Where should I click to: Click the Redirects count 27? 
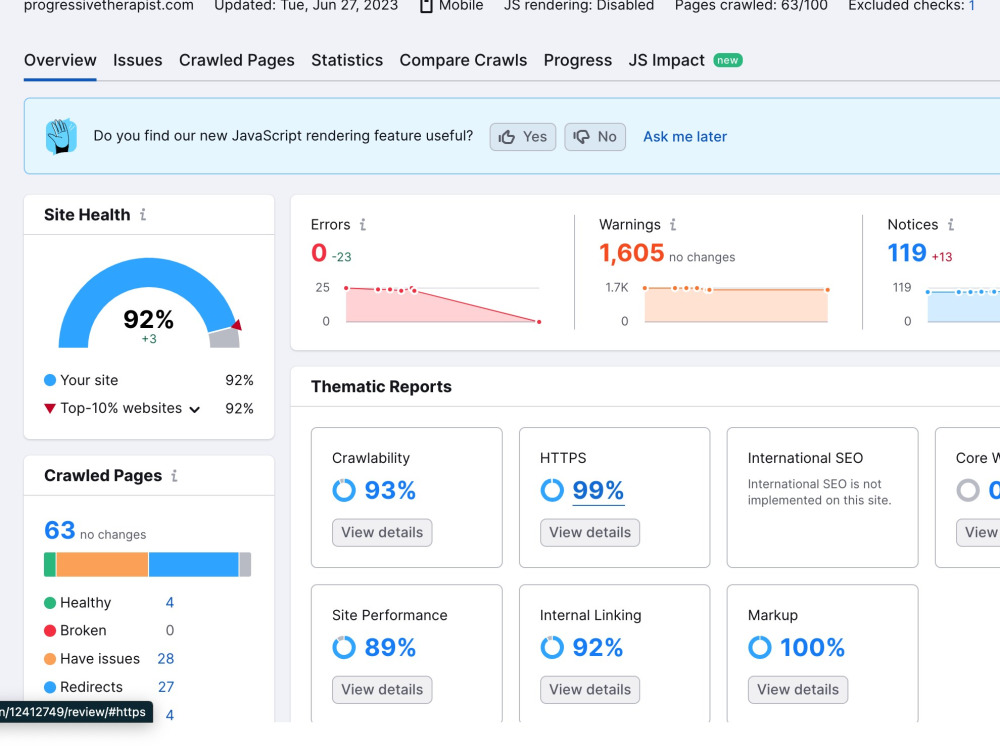pyautogui.click(x=166, y=687)
